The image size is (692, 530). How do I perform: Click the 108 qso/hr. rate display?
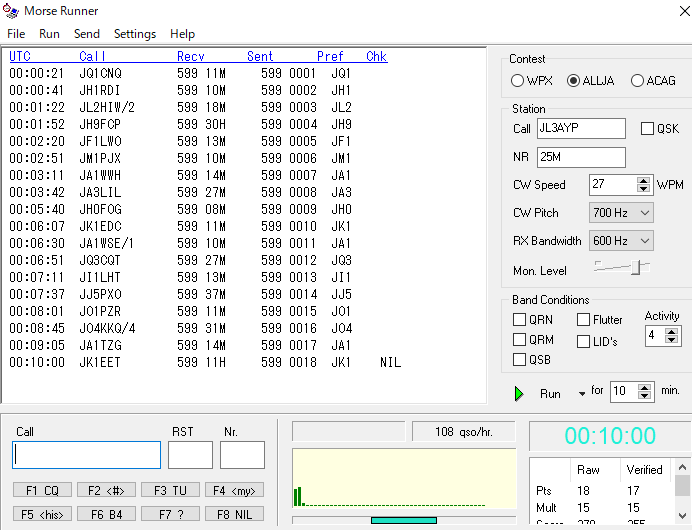pos(464,432)
